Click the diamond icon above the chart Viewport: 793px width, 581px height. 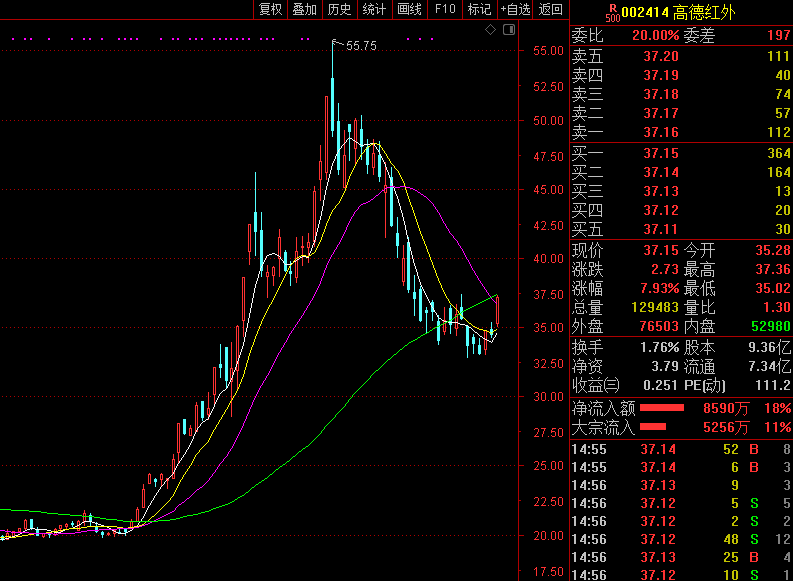click(491, 30)
